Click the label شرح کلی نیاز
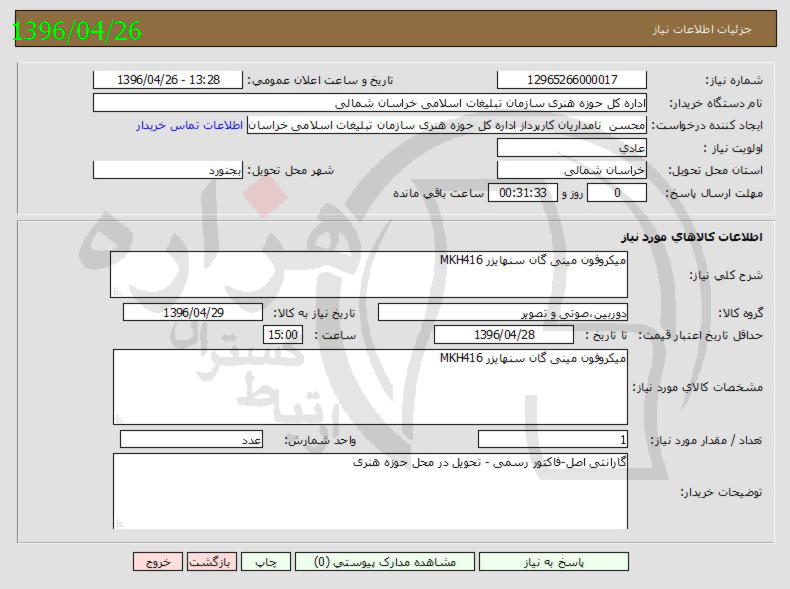Screen dimensions: 790x589 pos(726,275)
